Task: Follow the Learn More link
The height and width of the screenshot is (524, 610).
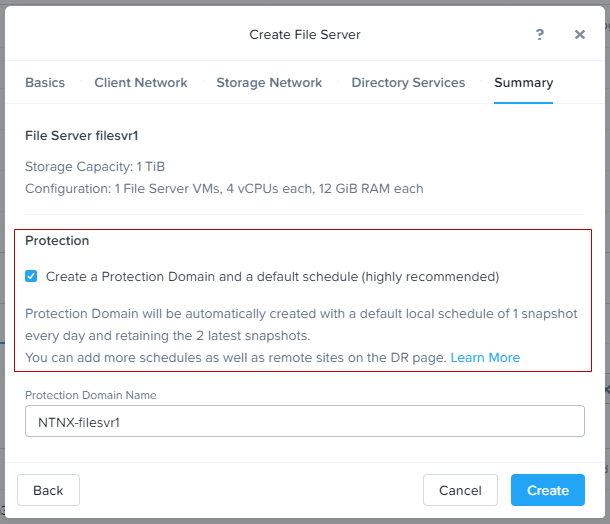Action: 485,357
